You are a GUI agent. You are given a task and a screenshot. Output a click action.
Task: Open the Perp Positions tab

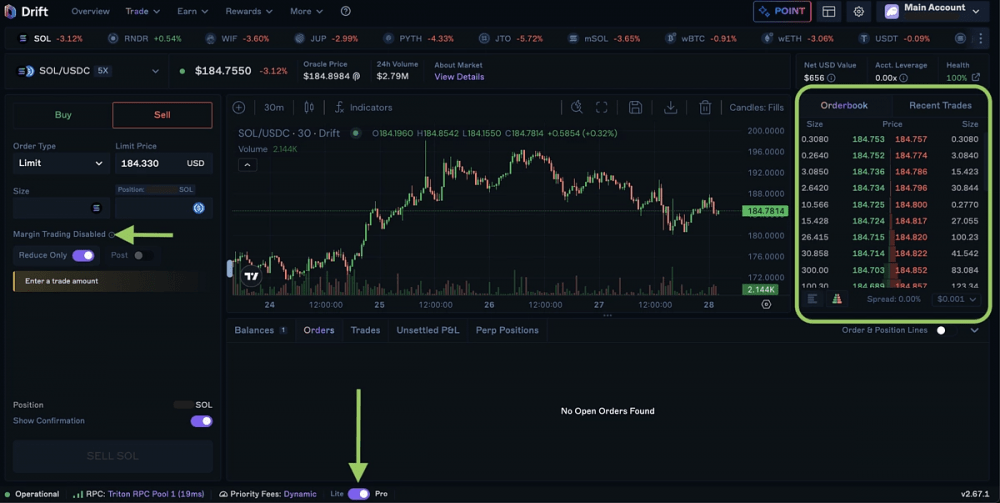[507, 330]
